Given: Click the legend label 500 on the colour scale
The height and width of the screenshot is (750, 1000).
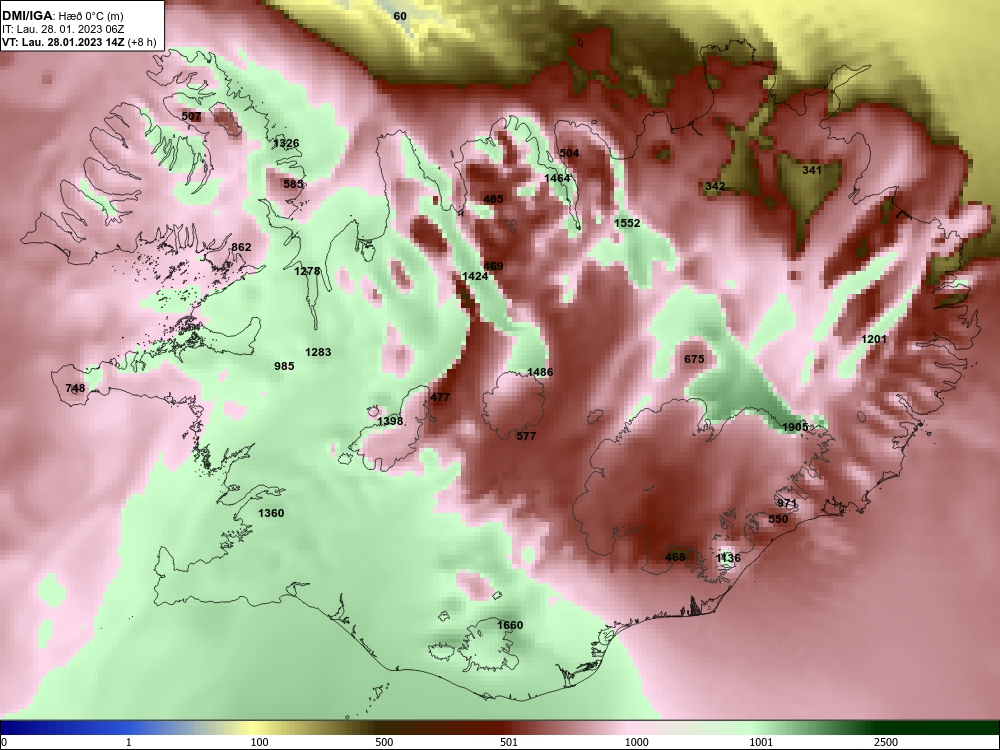Looking at the screenshot, I should click(384, 742).
